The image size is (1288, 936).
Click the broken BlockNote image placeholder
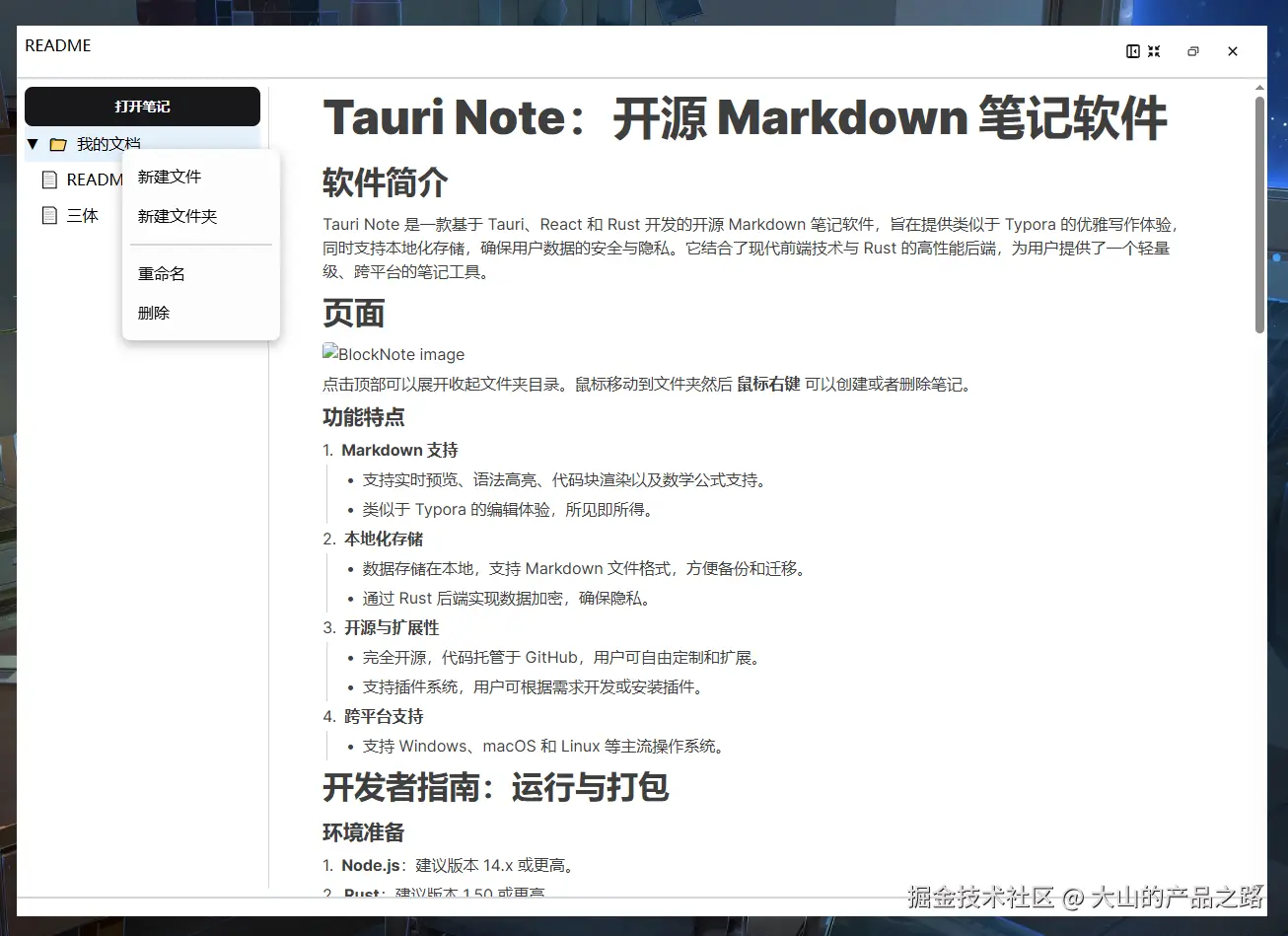394,354
